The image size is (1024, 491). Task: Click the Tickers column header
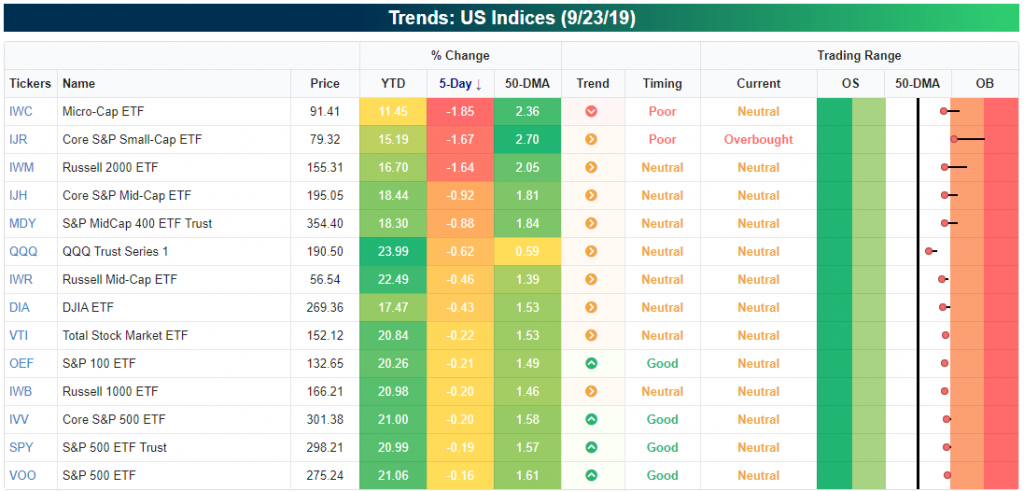30,84
